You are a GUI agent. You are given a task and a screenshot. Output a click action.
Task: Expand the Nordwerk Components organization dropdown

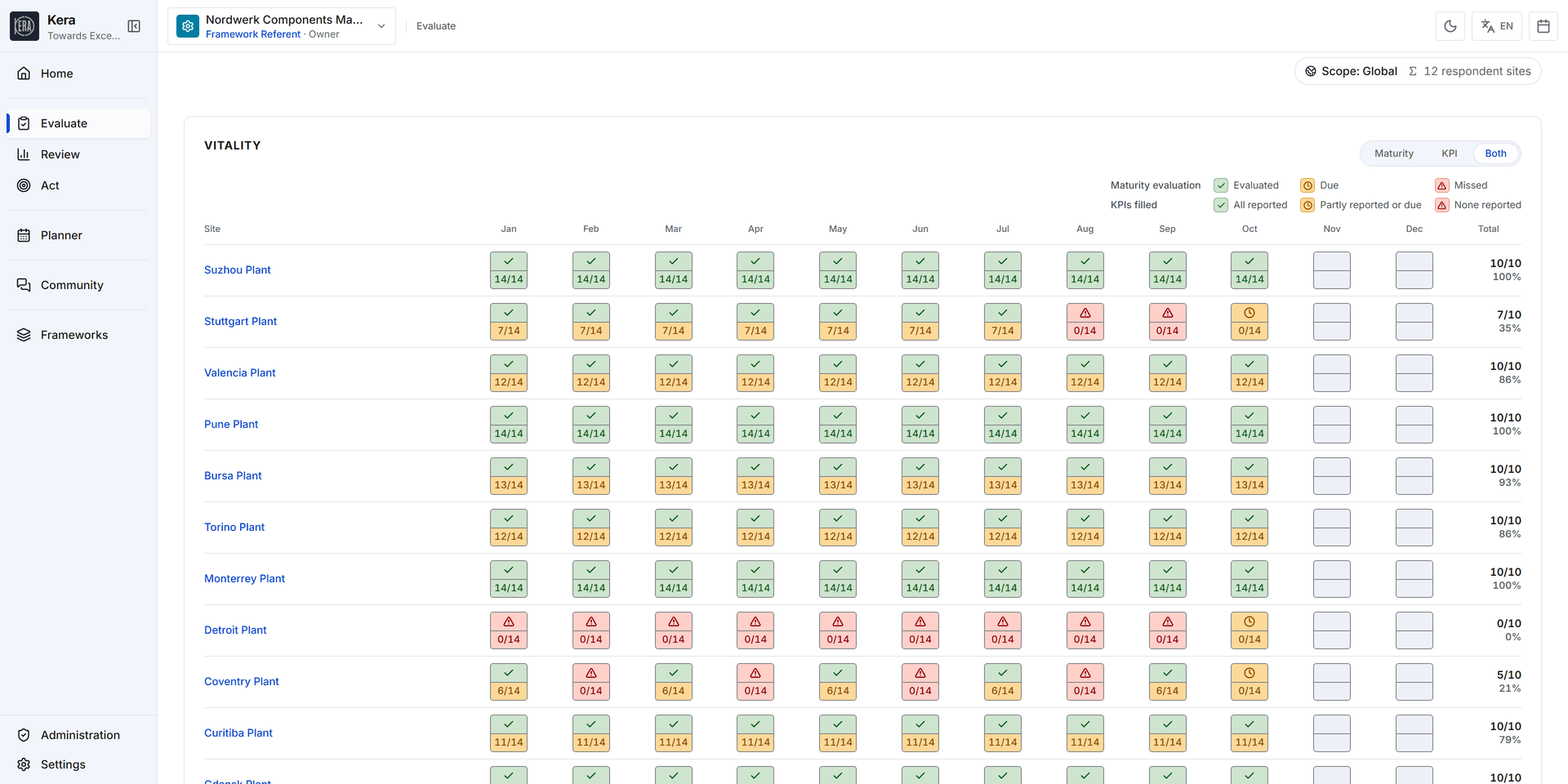click(x=282, y=26)
